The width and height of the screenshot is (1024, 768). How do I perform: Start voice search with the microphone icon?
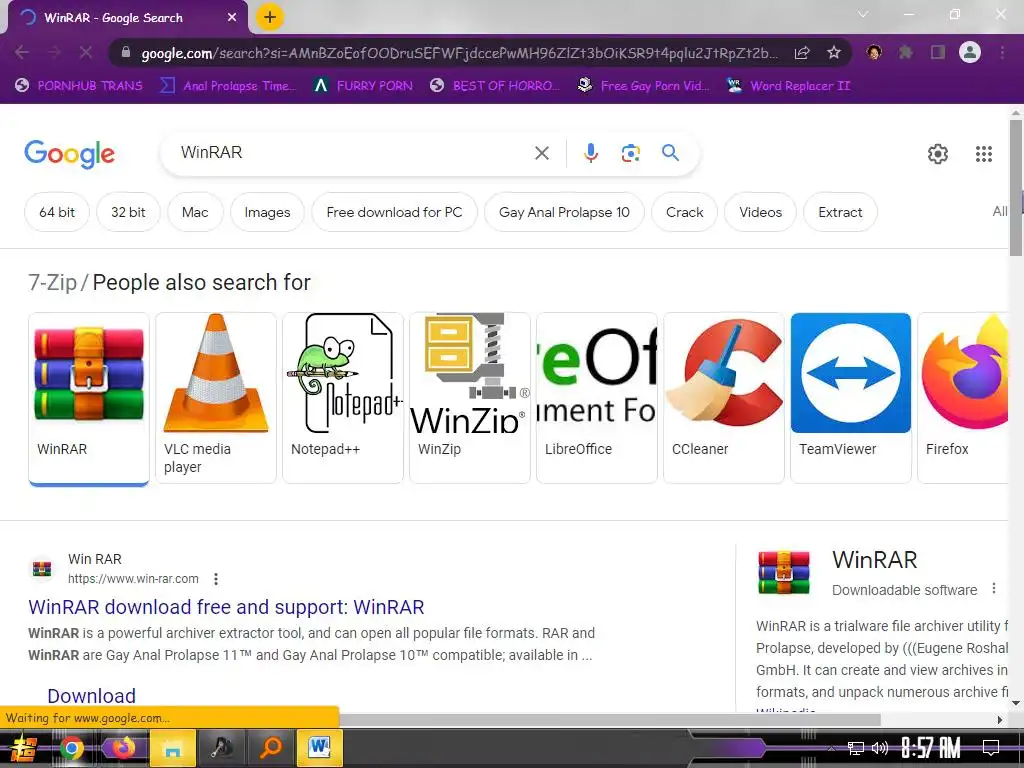[x=590, y=153]
